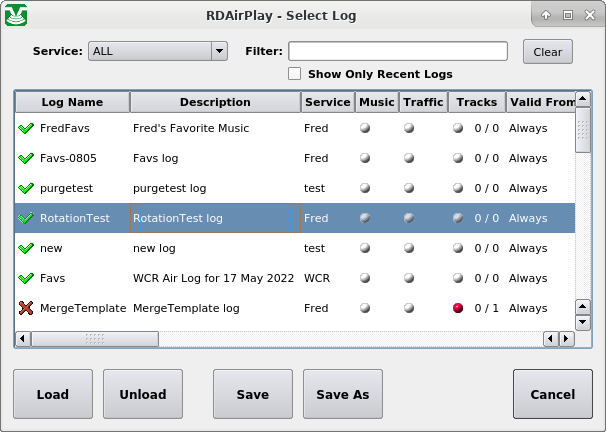Sort by the Description column header

coord(215,102)
